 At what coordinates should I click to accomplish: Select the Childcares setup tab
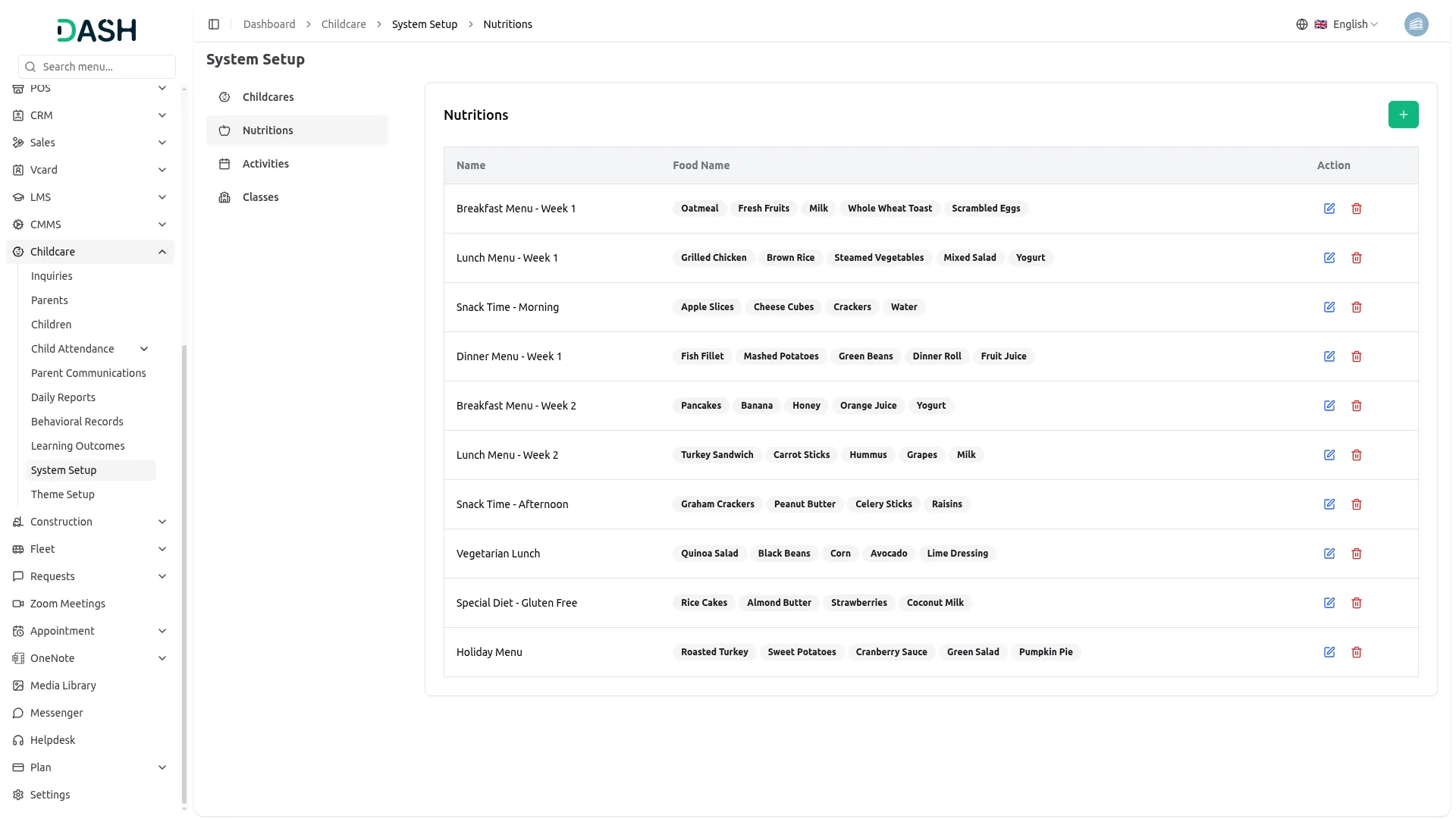click(x=268, y=97)
